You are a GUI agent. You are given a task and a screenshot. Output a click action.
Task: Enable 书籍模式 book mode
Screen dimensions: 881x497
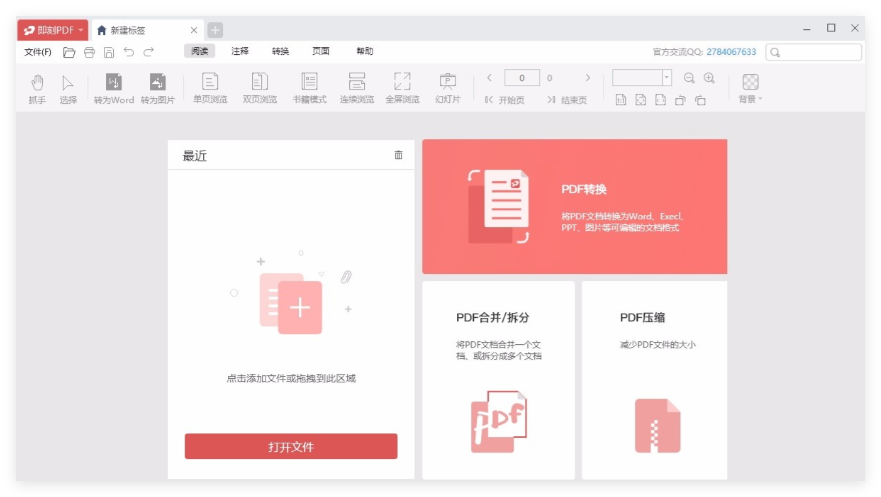click(x=310, y=88)
